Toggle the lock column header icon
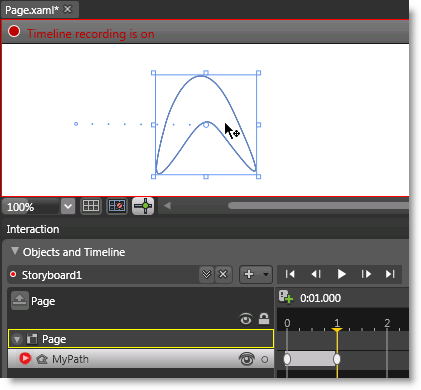Screen dimensions: 421x390 click(x=264, y=319)
